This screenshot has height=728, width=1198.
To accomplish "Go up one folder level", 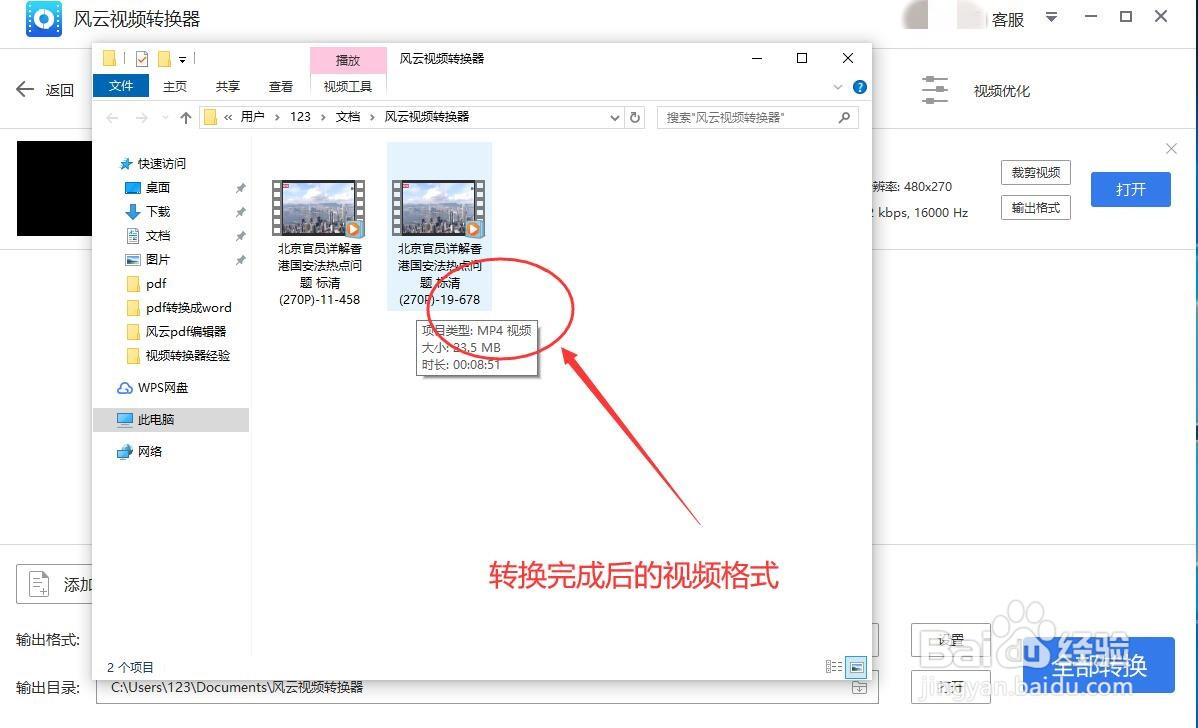I will tap(186, 118).
